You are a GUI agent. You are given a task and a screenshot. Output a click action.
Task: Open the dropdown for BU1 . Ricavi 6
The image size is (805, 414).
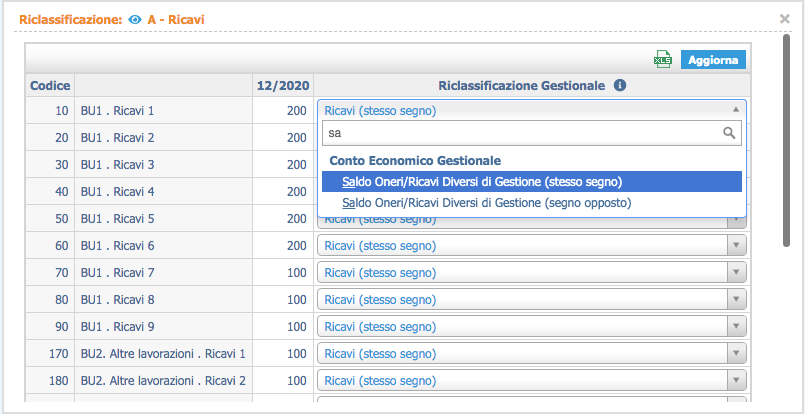pyautogui.click(x=736, y=245)
